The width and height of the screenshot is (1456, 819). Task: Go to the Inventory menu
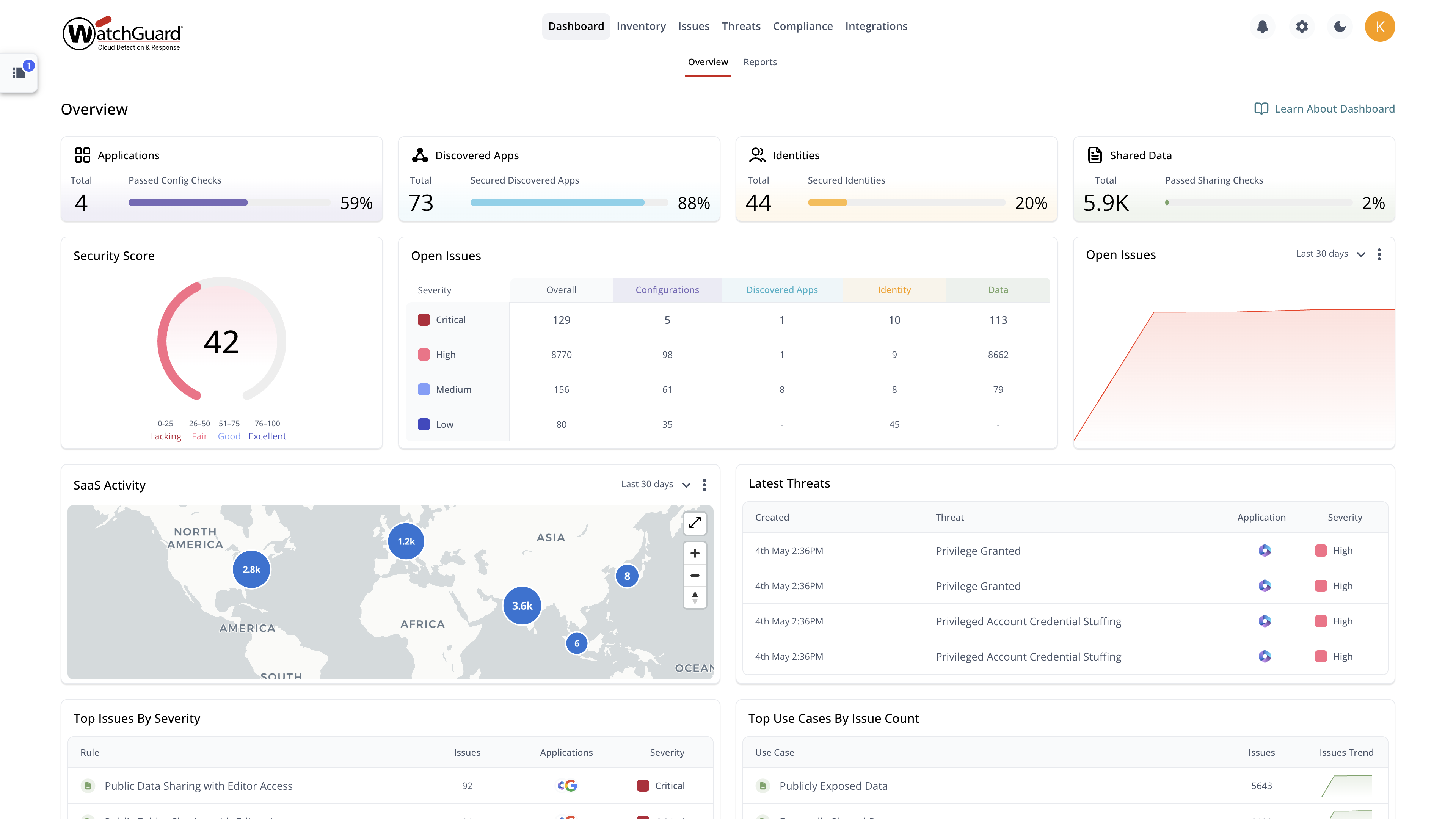point(641,27)
